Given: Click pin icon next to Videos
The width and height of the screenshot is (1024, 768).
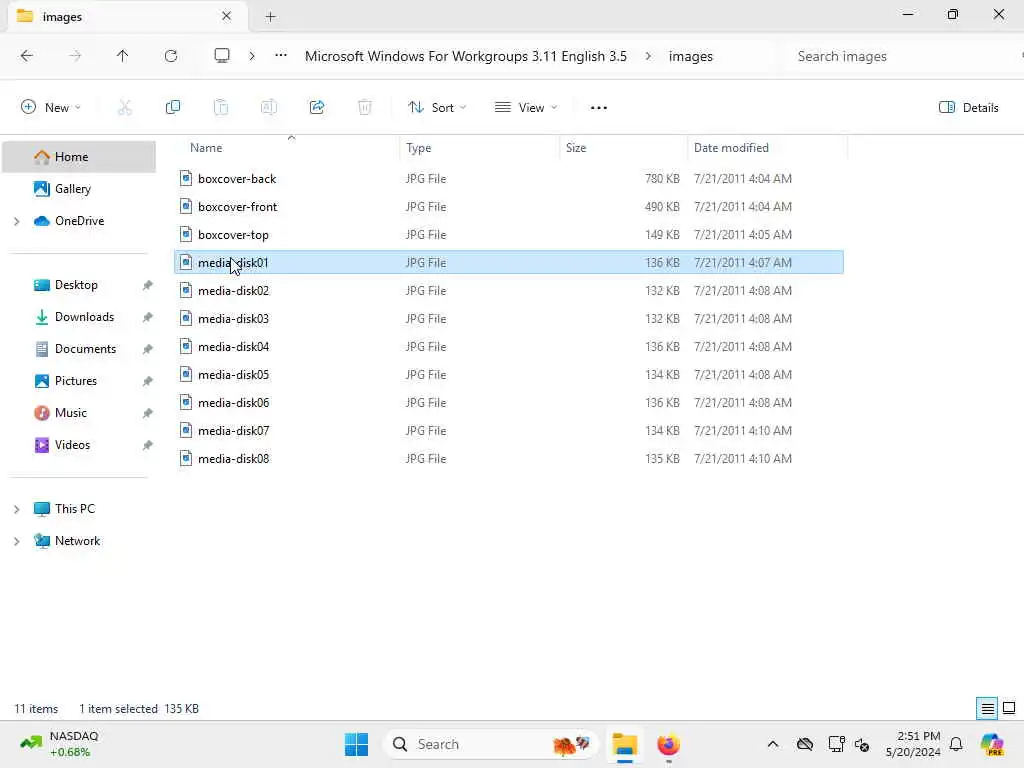Looking at the screenshot, I should point(148,445).
